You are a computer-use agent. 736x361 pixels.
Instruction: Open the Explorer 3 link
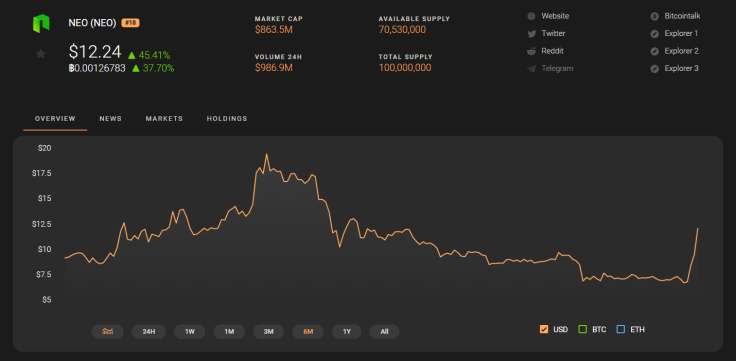click(x=681, y=68)
